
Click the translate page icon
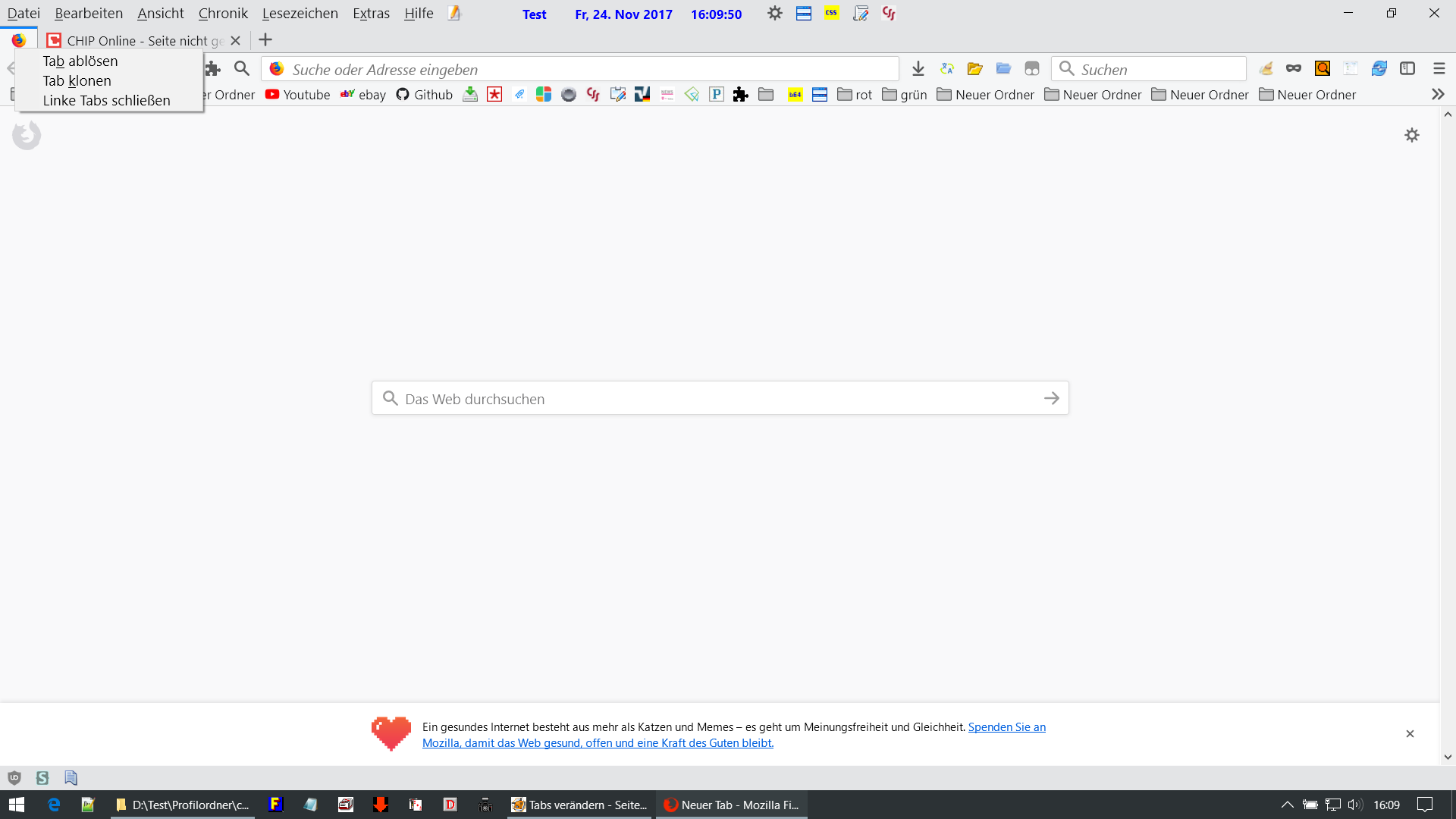tap(946, 69)
